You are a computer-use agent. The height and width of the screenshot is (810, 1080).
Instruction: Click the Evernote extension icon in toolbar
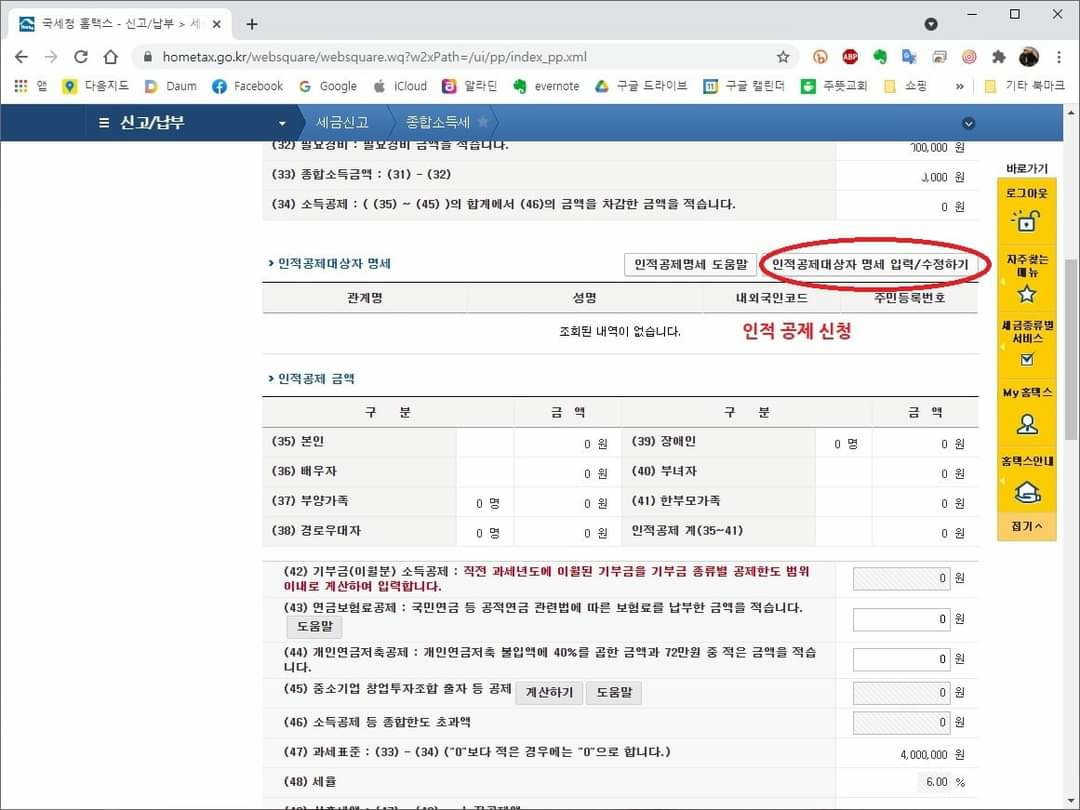point(880,57)
